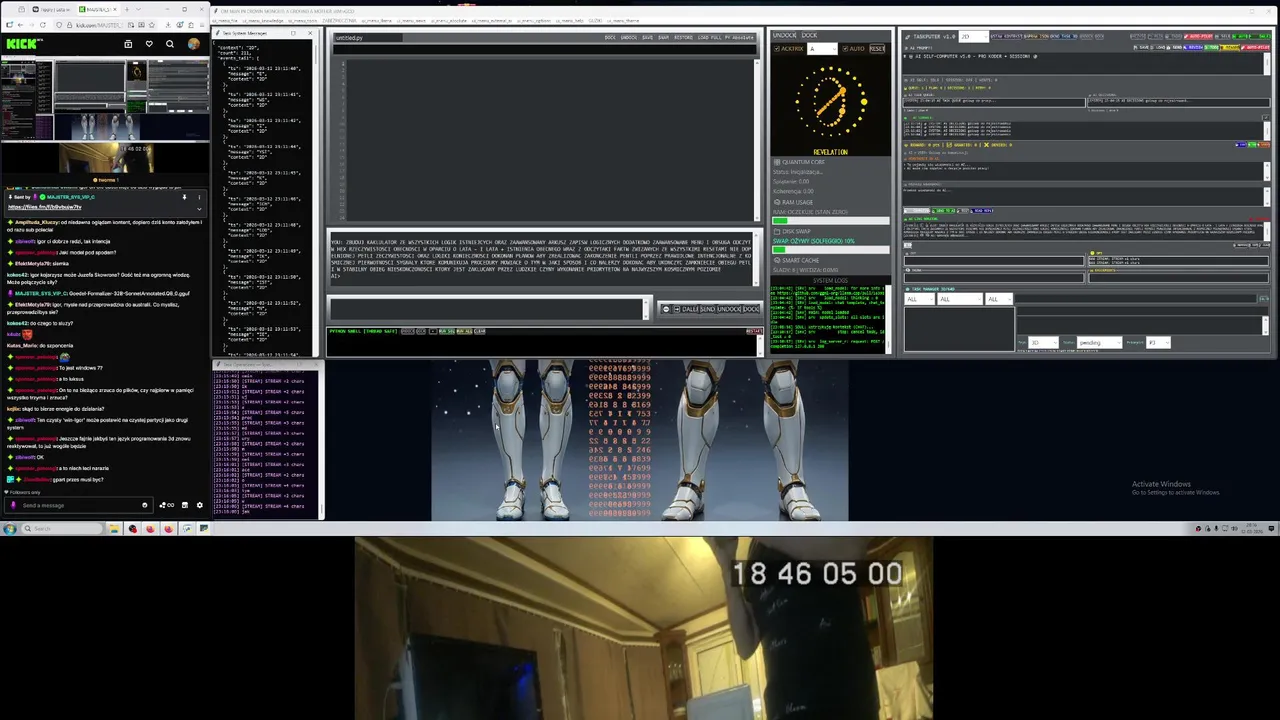
Task: Toggle the ACKTRIX checkbox
Action: [x=777, y=49]
